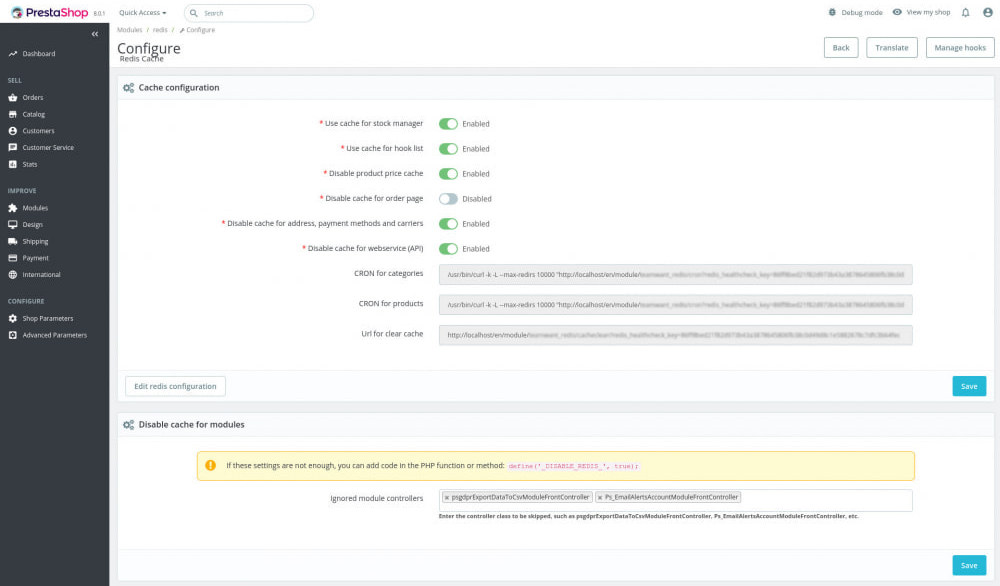Viewport: 1000px width, 586px height.
Task: Click redis breadcrumb link
Action: click(160, 30)
